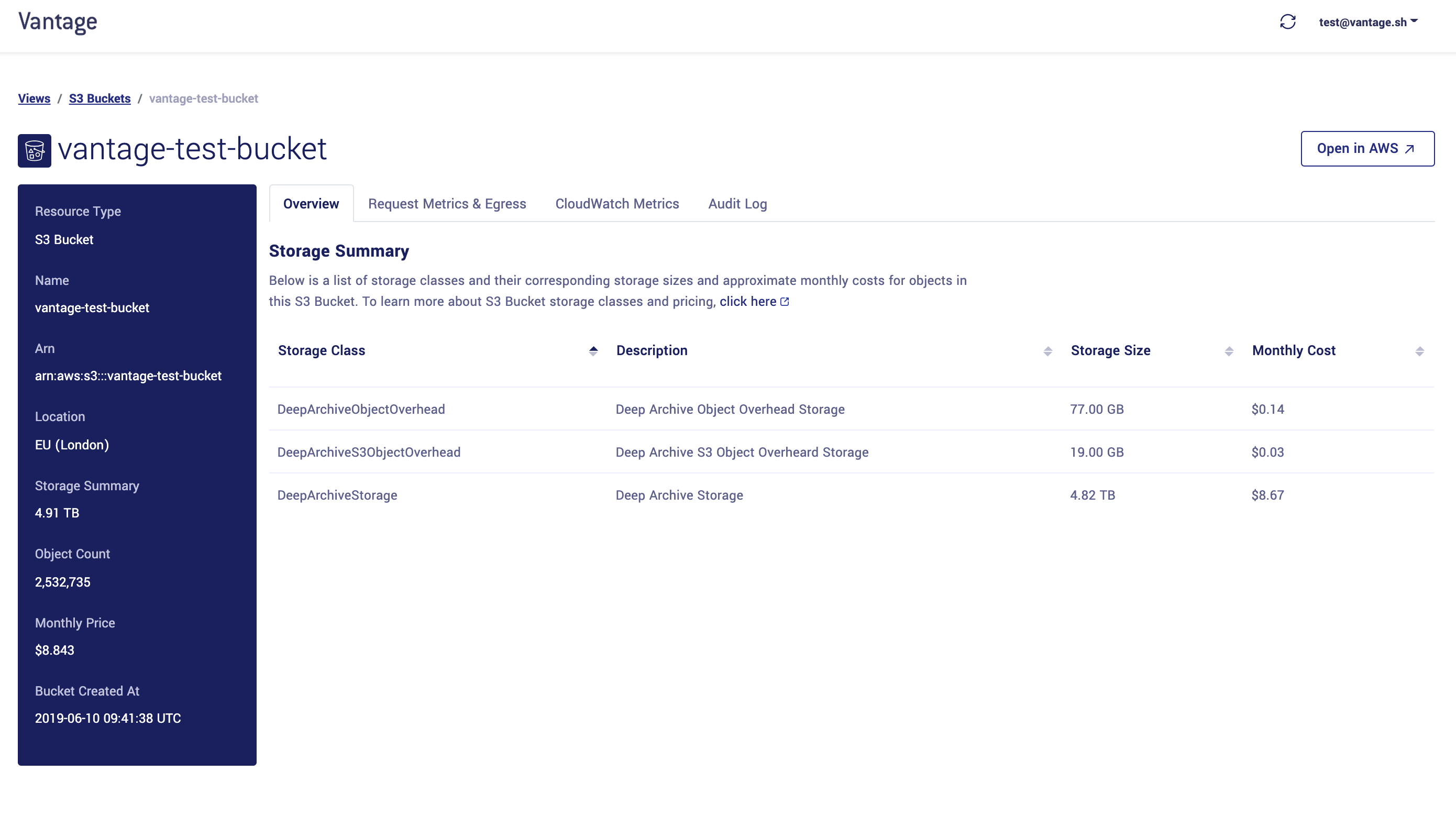Click the external-link icon next to 'click here'
Screen dimensions: 1456x838
click(785, 301)
